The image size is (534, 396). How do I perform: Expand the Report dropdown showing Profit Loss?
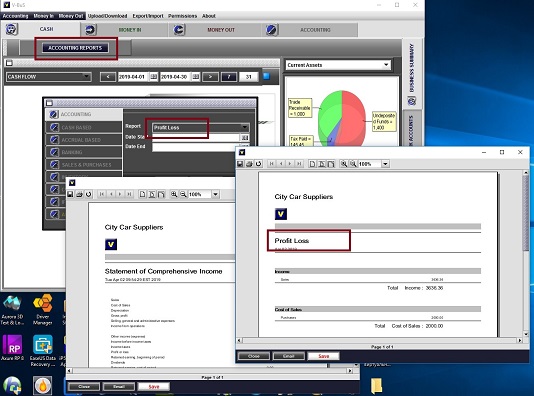(201, 127)
